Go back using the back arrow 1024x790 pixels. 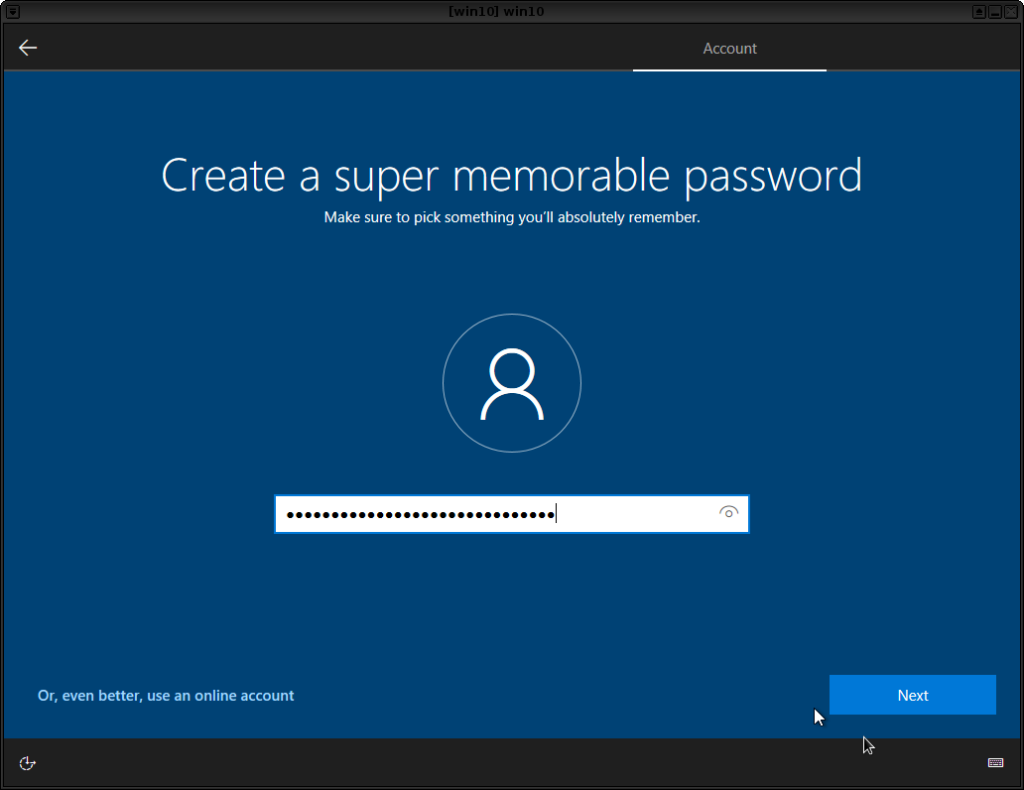pos(27,48)
